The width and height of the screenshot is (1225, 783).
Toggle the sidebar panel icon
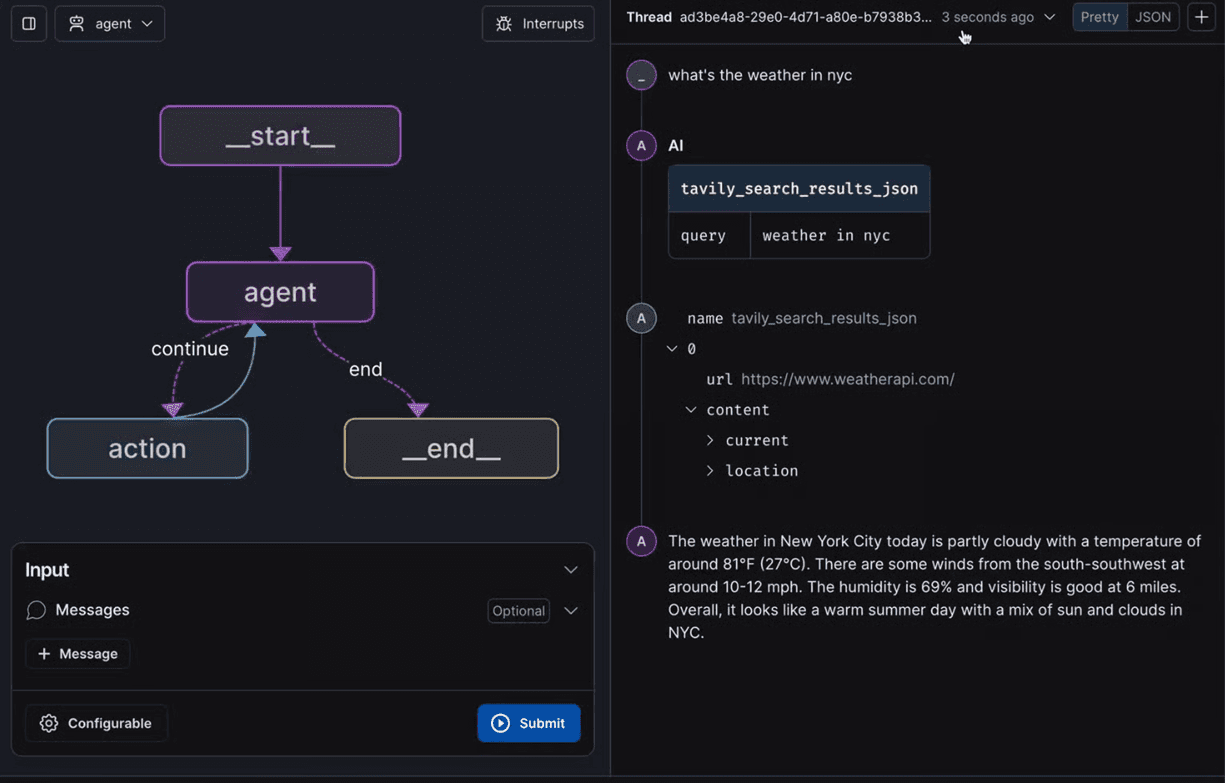(x=29, y=23)
